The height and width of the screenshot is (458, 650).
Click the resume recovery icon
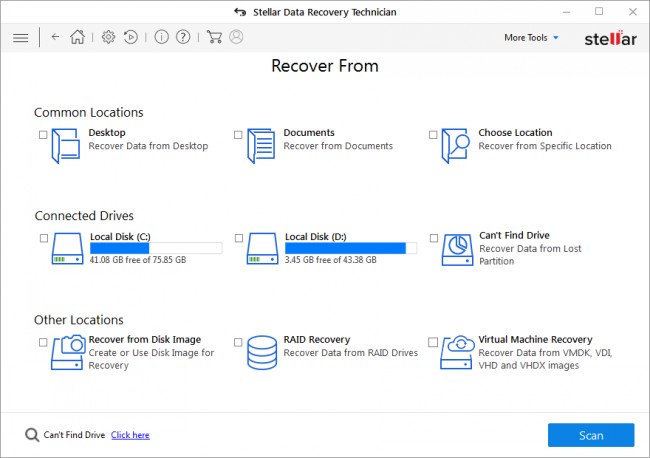131,37
